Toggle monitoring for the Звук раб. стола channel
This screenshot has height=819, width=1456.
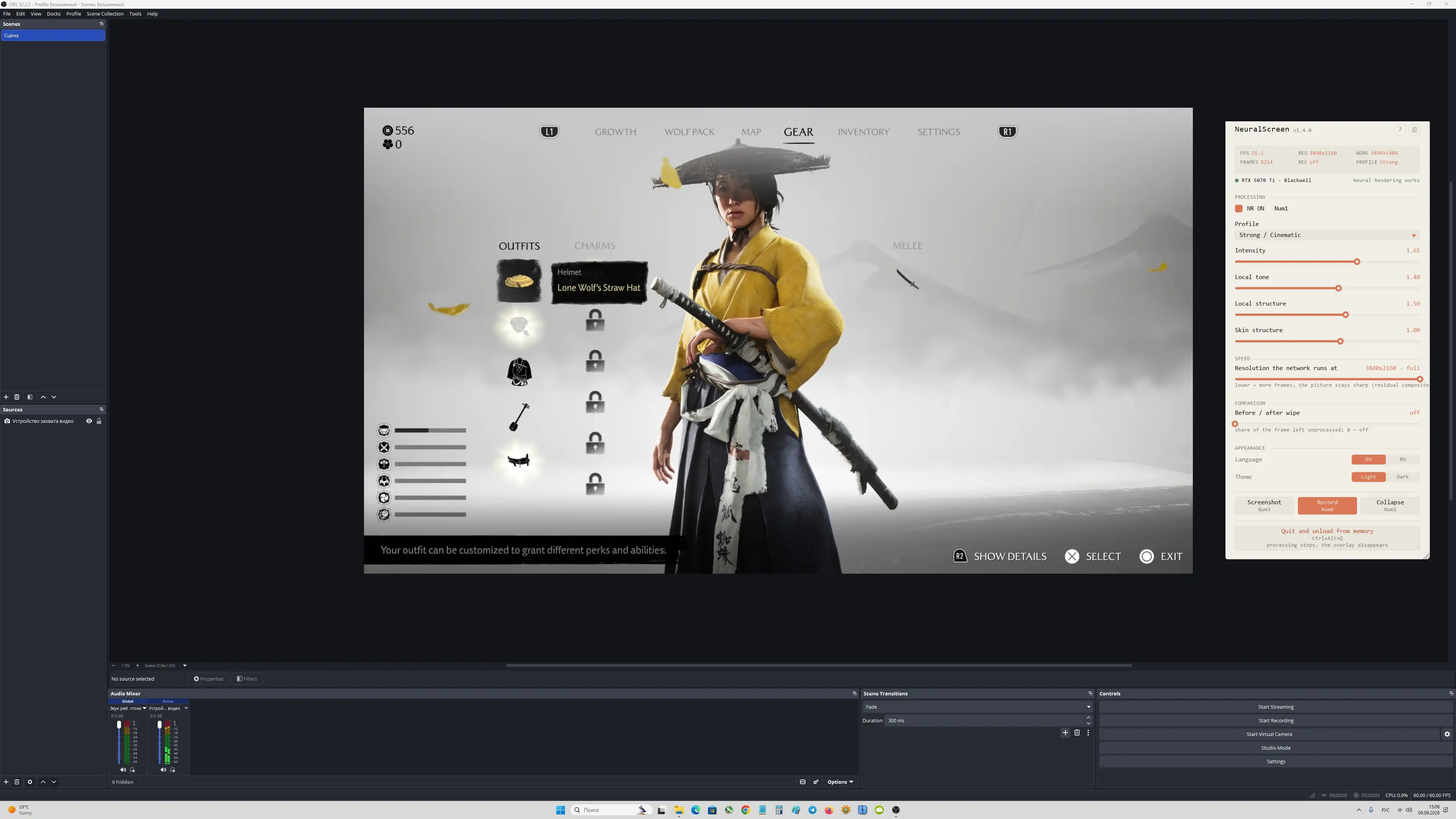[133, 770]
